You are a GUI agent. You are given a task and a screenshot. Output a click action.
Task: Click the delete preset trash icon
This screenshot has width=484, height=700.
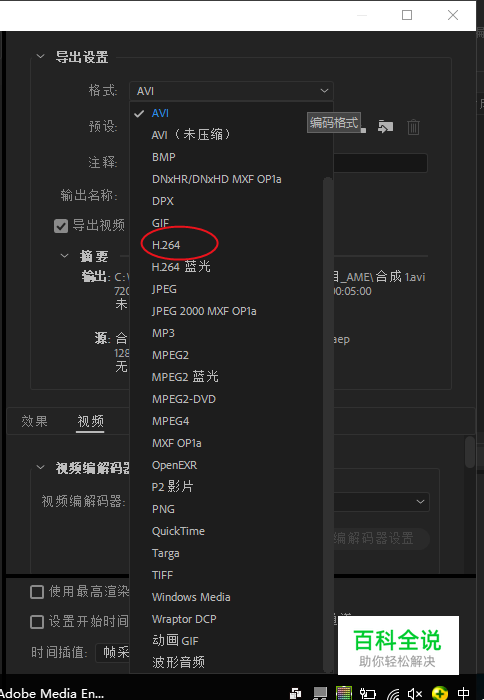pos(413,127)
